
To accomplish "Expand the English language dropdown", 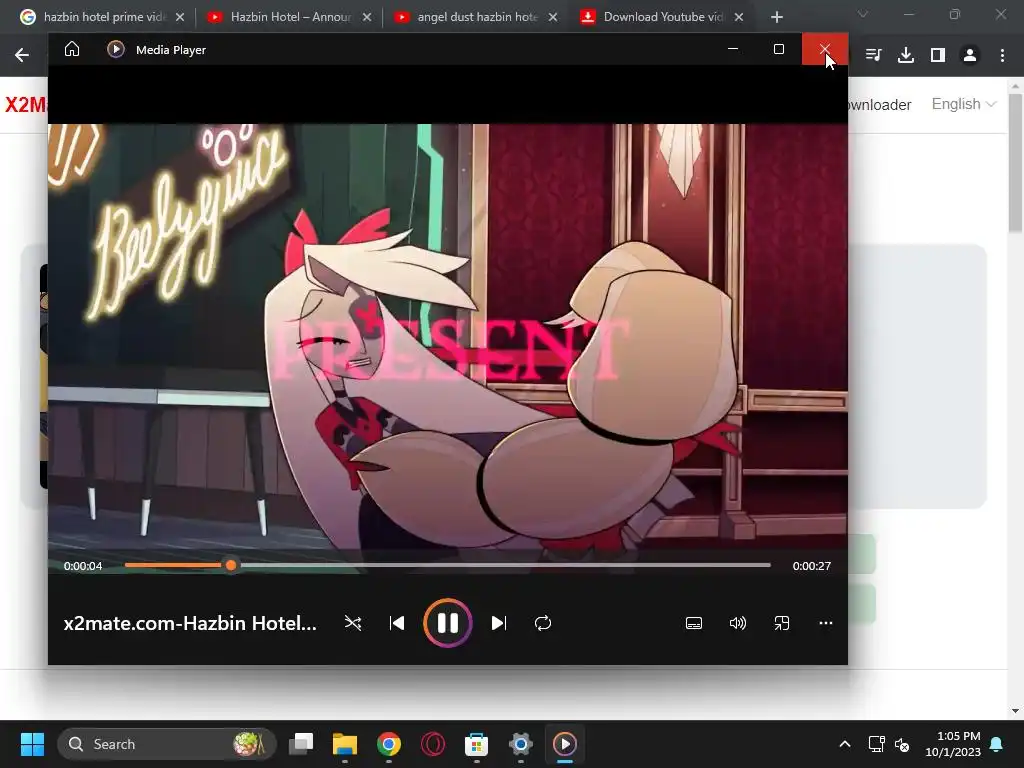I will point(964,104).
